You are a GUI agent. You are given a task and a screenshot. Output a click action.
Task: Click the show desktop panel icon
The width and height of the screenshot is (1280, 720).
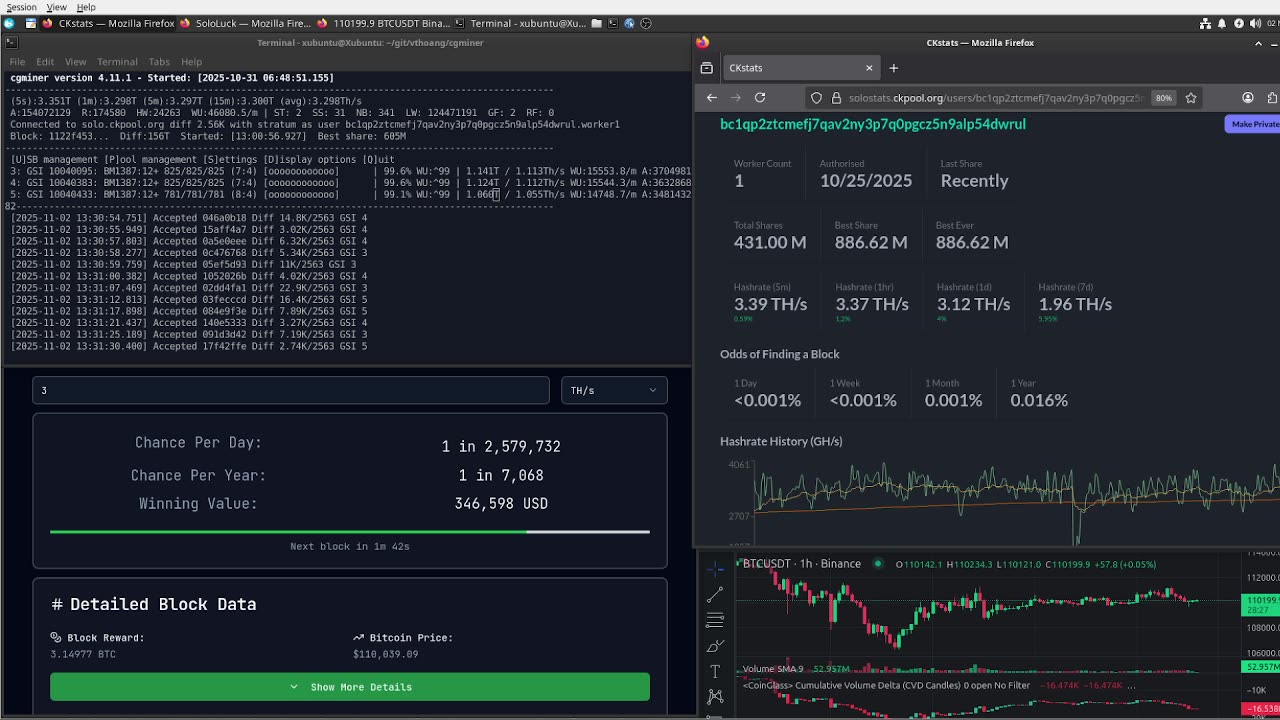tap(31, 23)
